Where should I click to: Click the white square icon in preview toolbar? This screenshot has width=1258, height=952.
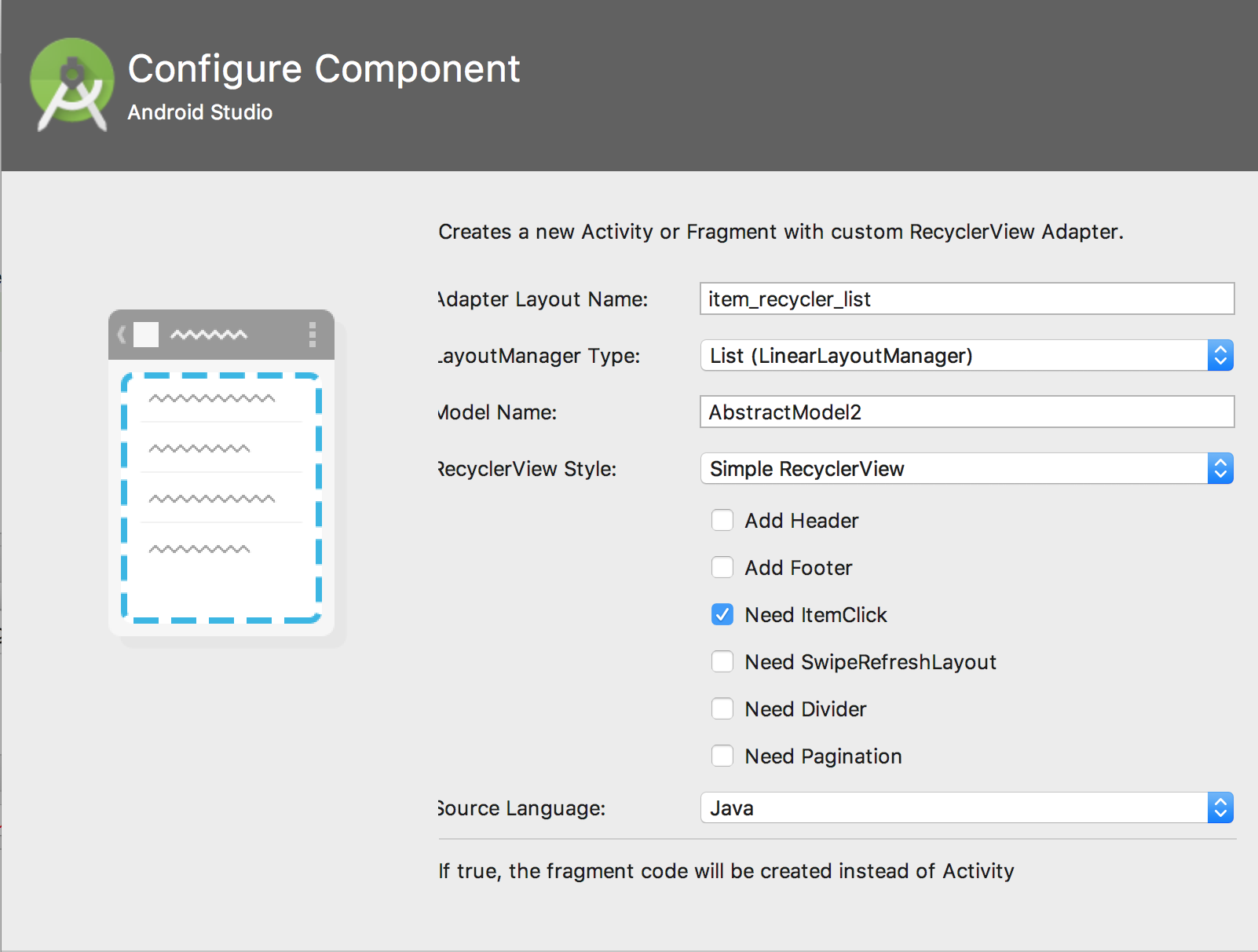point(146,335)
